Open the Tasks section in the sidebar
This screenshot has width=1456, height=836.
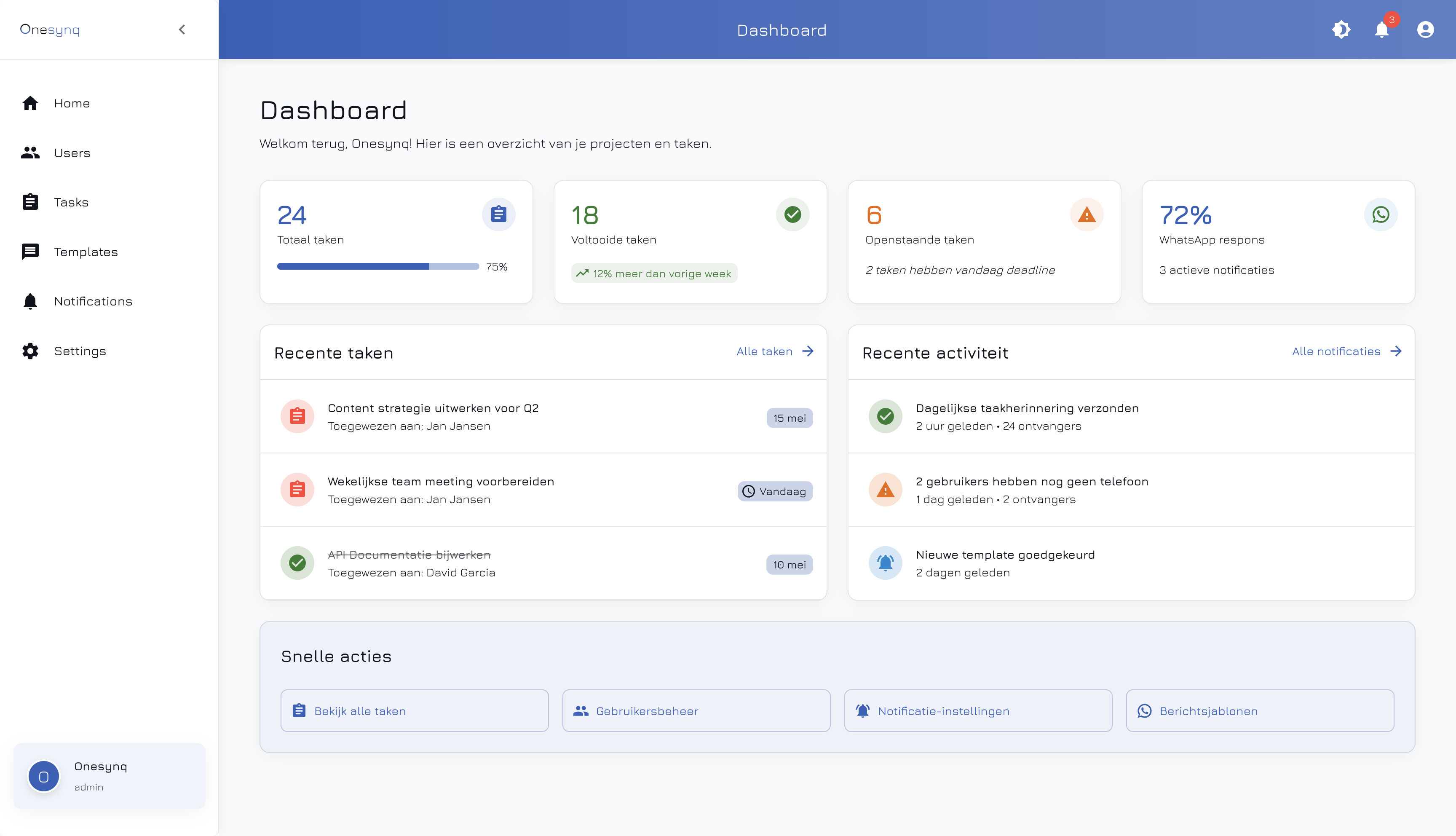(71, 202)
